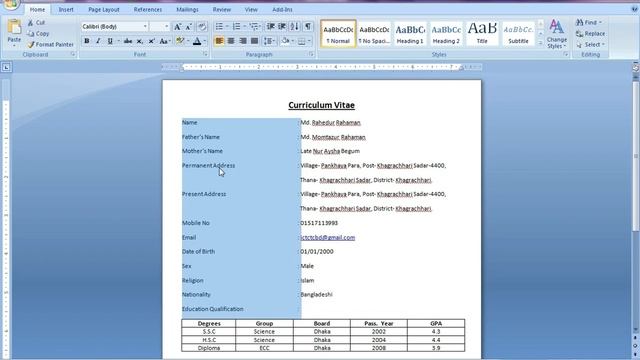Open the Styles pane launcher
Image resolution: width=640 pixels, height=360 pixels.
click(566, 54)
